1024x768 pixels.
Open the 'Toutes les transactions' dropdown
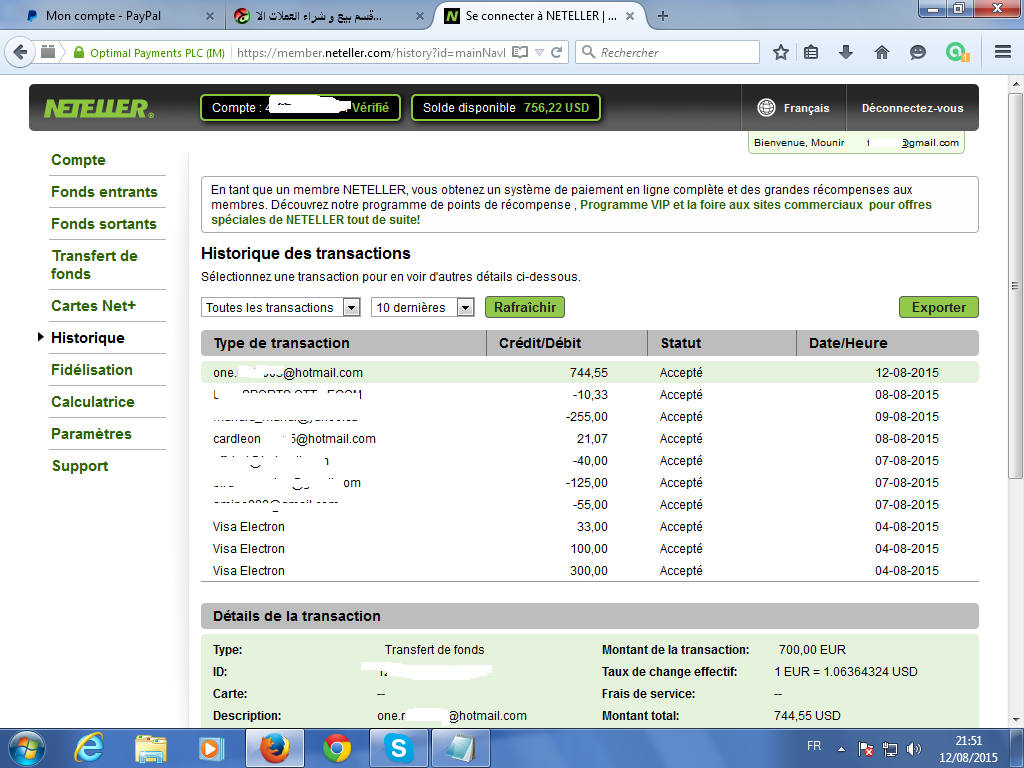pos(280,308)
